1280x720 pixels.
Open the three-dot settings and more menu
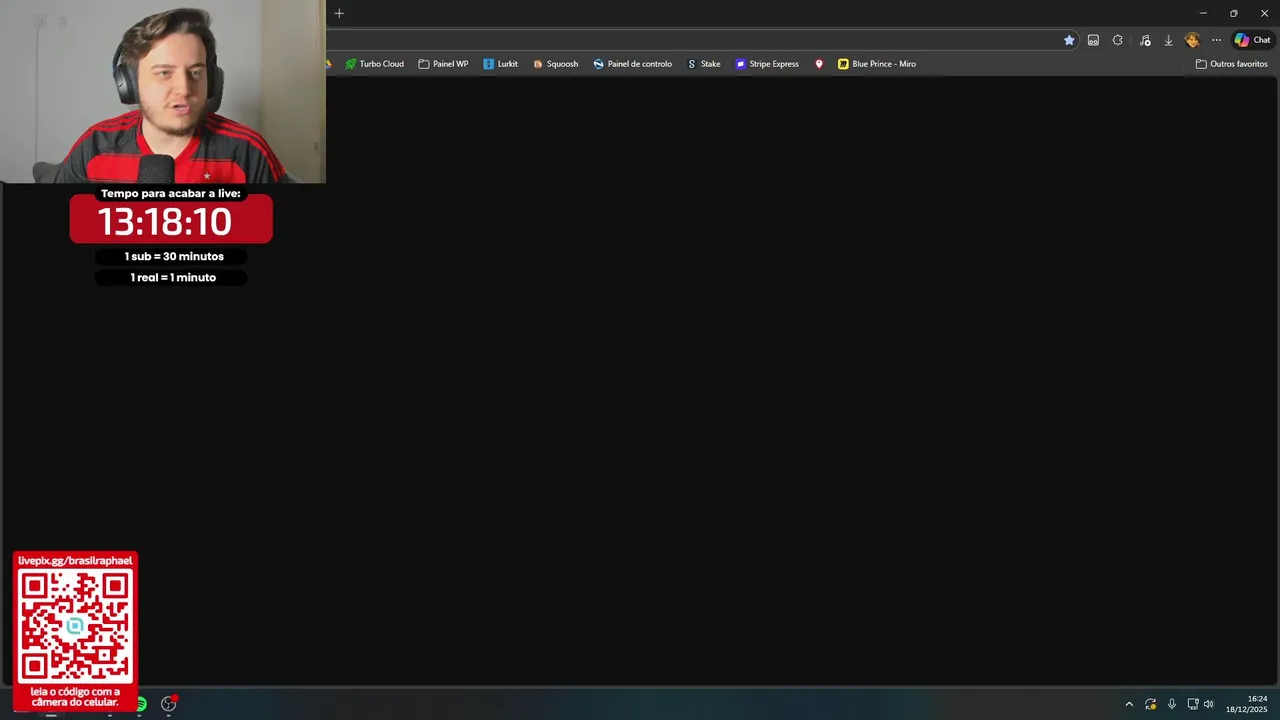click(1216, 40)
